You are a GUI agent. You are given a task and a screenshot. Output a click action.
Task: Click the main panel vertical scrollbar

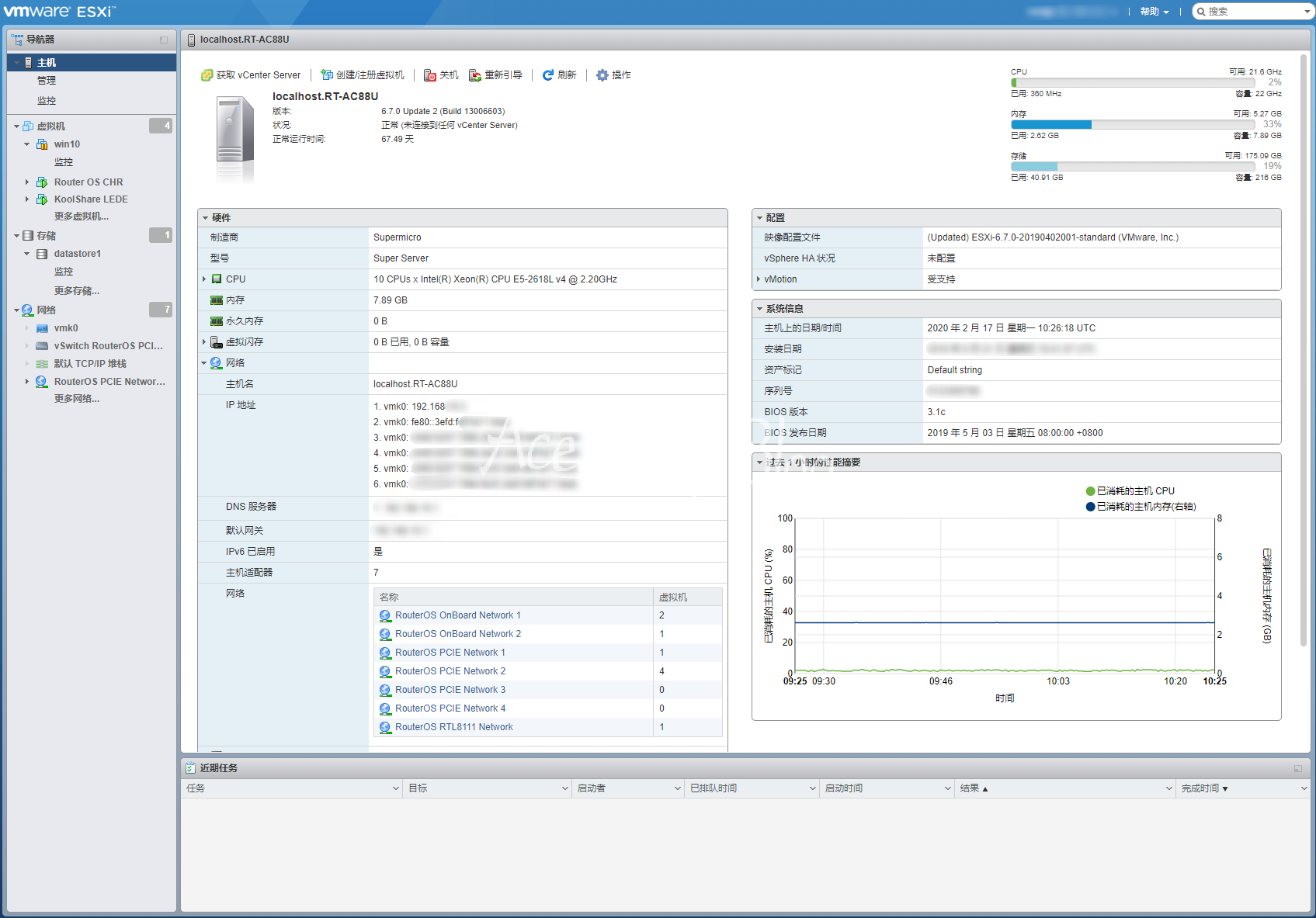1304,349
